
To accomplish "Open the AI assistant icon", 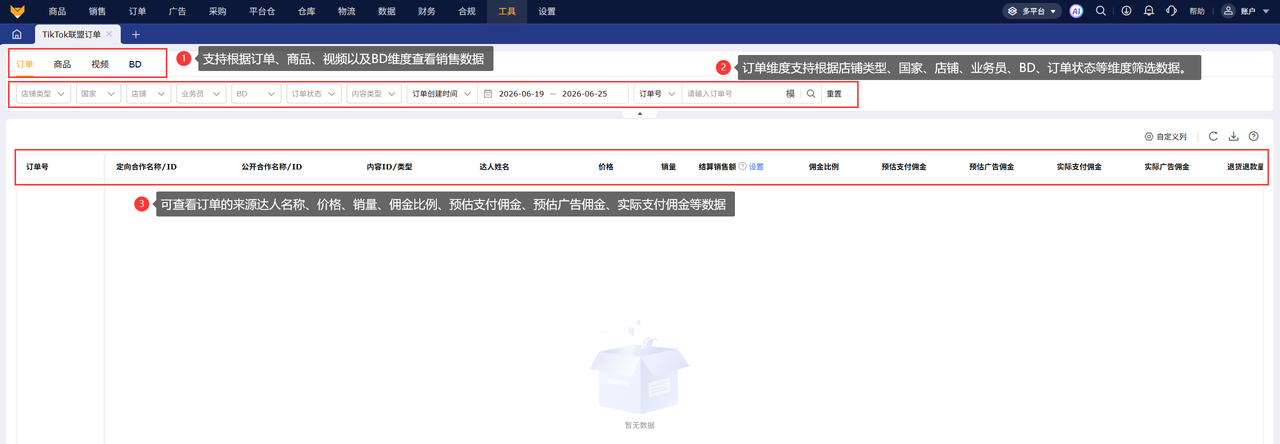I will coord(1076,11).
